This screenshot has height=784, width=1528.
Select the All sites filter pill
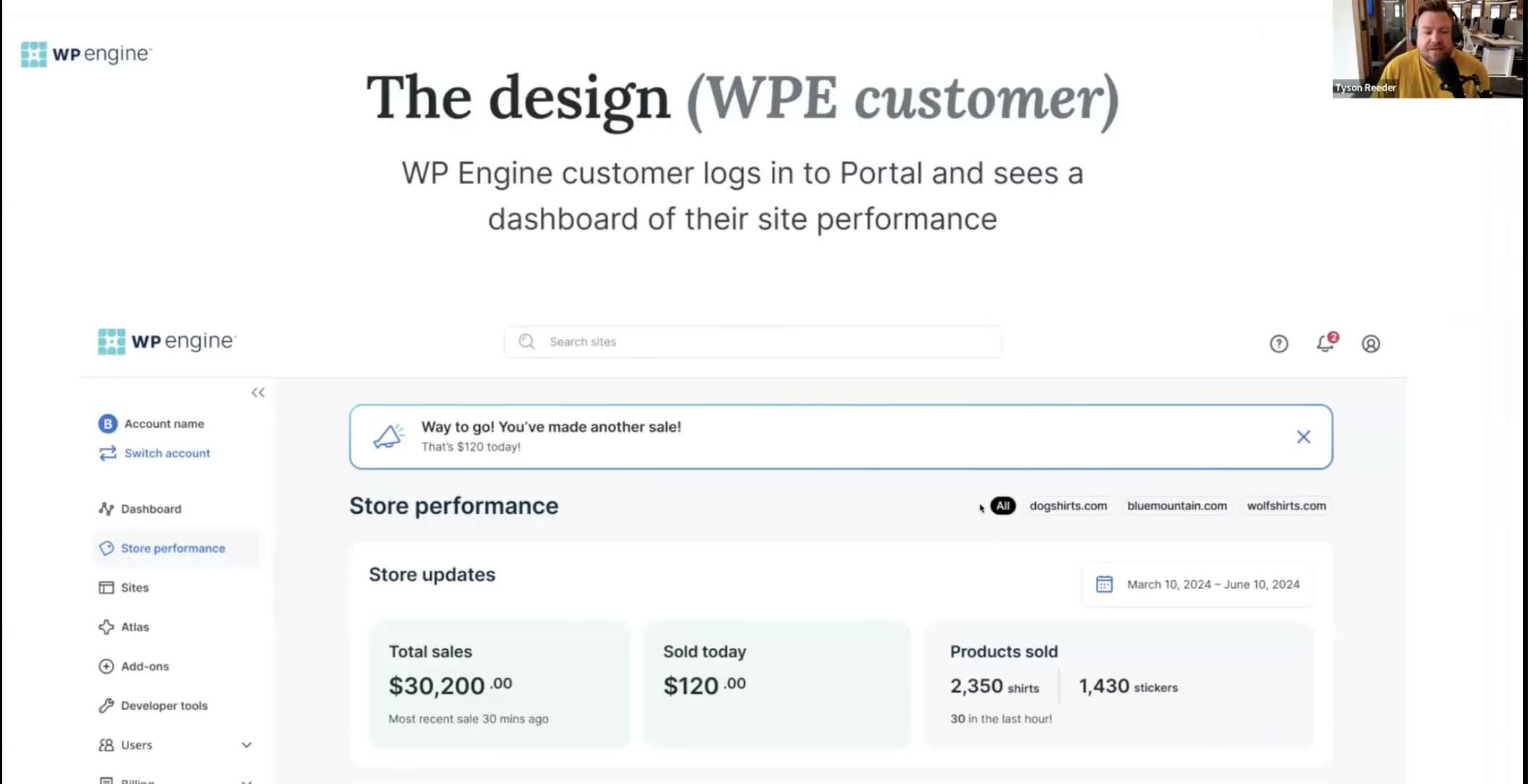(x=1003, y=506)
